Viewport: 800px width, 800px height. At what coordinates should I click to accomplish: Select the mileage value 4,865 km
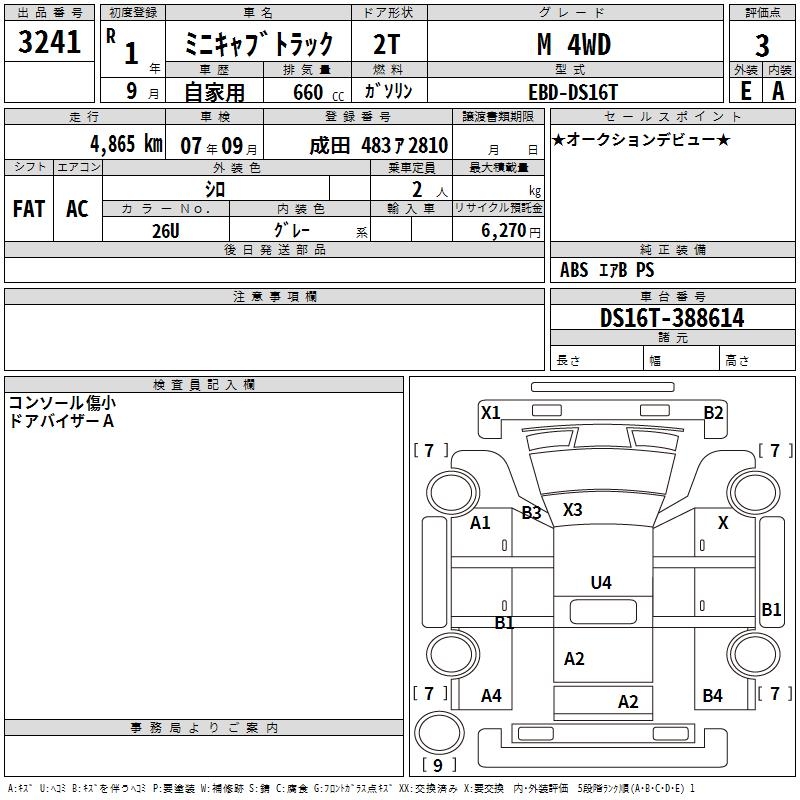pyautogui.click(x=126, y=144)
